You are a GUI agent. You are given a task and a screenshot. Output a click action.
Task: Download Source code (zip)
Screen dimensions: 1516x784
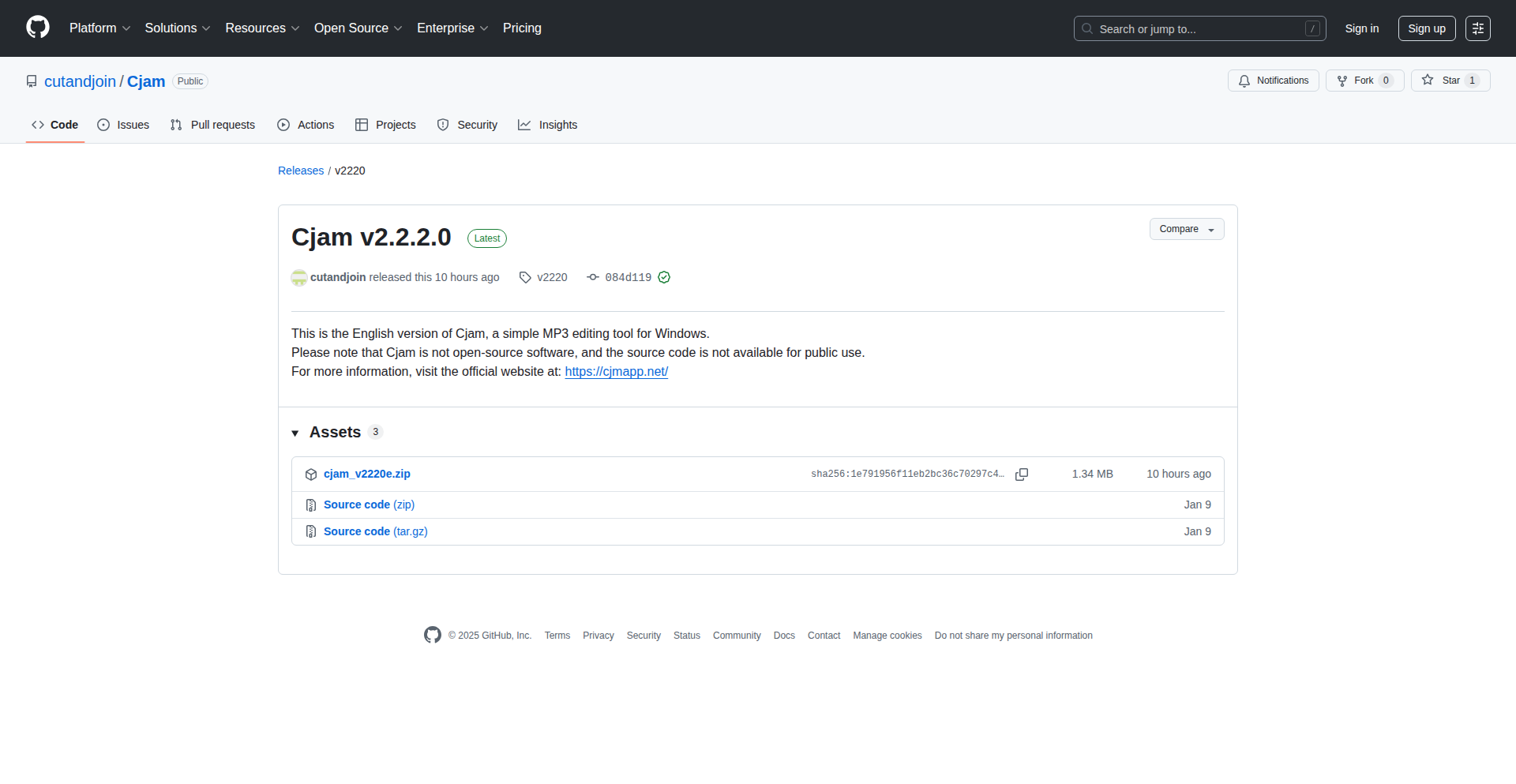coord(369,505)
